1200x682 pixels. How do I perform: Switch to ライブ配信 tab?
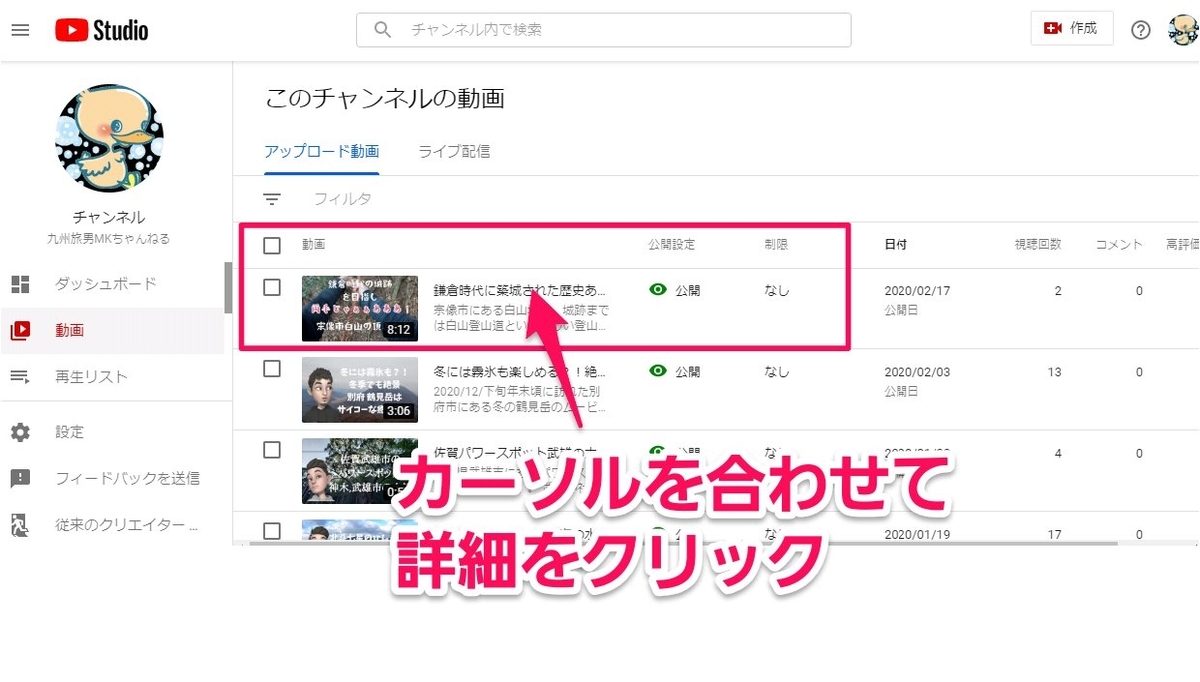(x=454, y=152)
